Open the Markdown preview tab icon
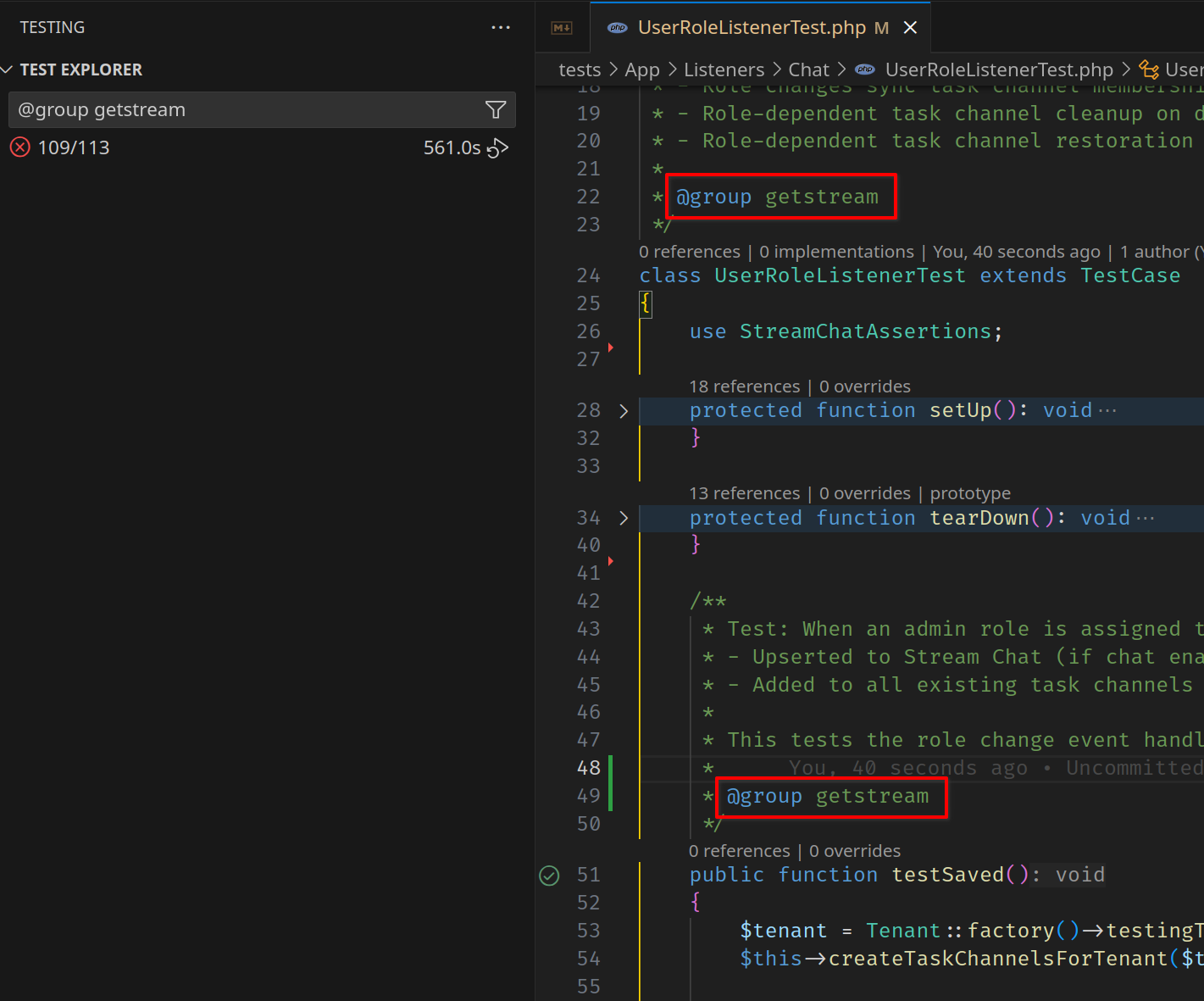Screen dimensions: 1204x1001 (562, 28)
